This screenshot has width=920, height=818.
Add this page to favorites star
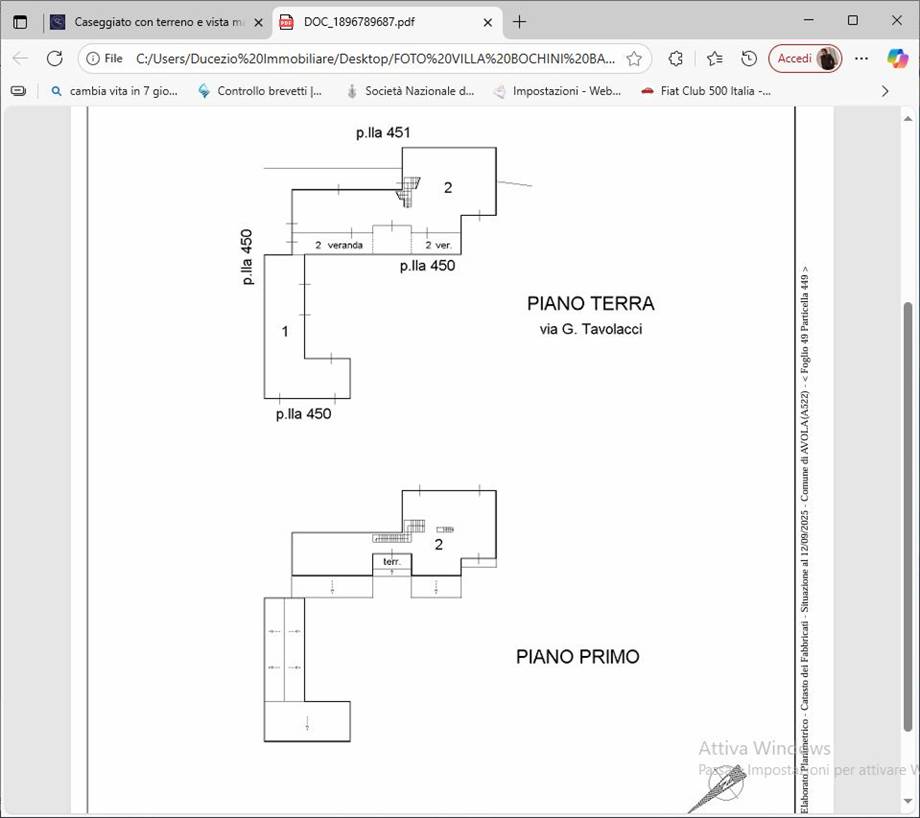click(x=634, y=58)
